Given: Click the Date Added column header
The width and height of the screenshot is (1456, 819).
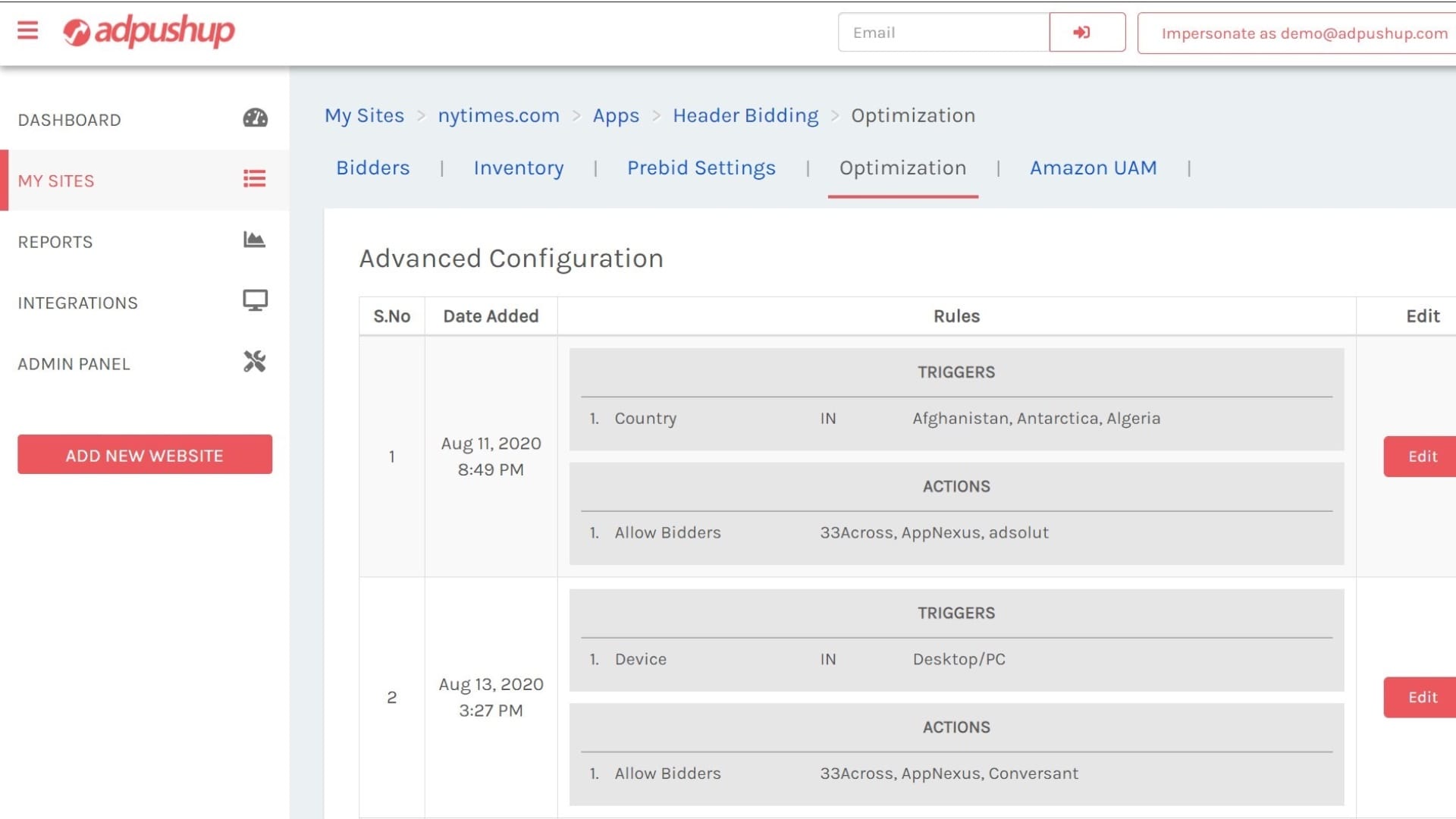Looking at the screenshot, I should 491,316.
